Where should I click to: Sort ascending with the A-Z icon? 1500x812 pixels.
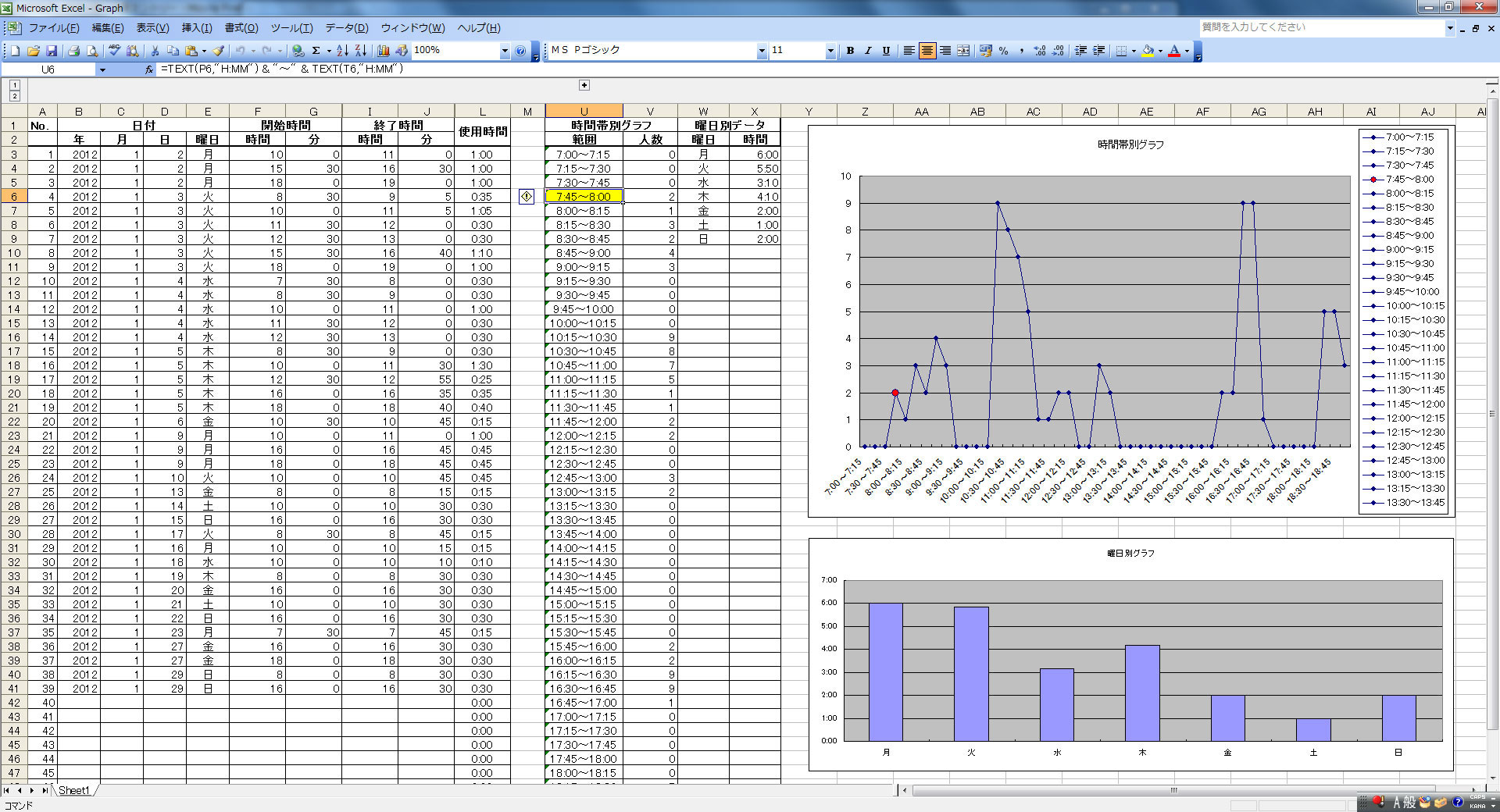click(x=342, y=51)
